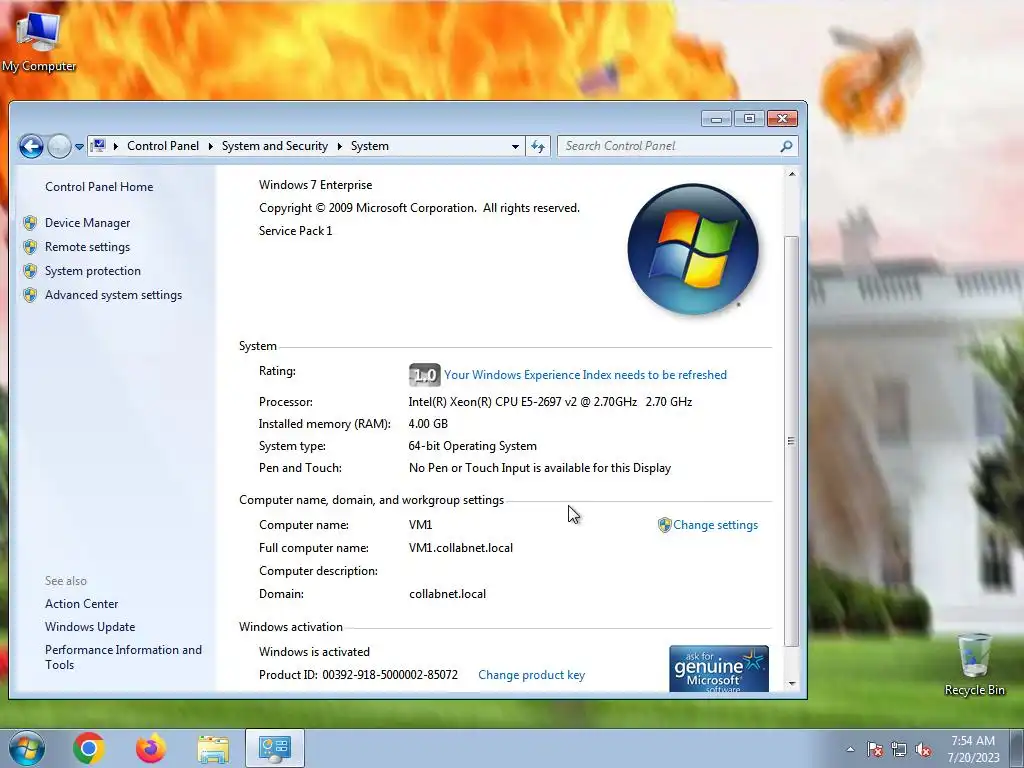Launch Firefox from taskbar
The height and width of the screenshot is (768, 1024).
click(151, 748)
